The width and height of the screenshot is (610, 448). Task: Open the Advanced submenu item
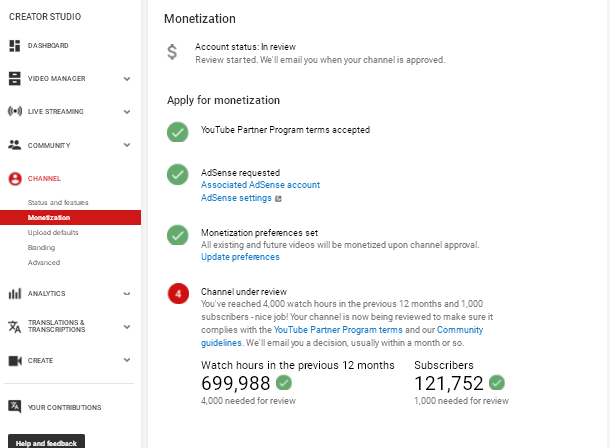[44, 262]
